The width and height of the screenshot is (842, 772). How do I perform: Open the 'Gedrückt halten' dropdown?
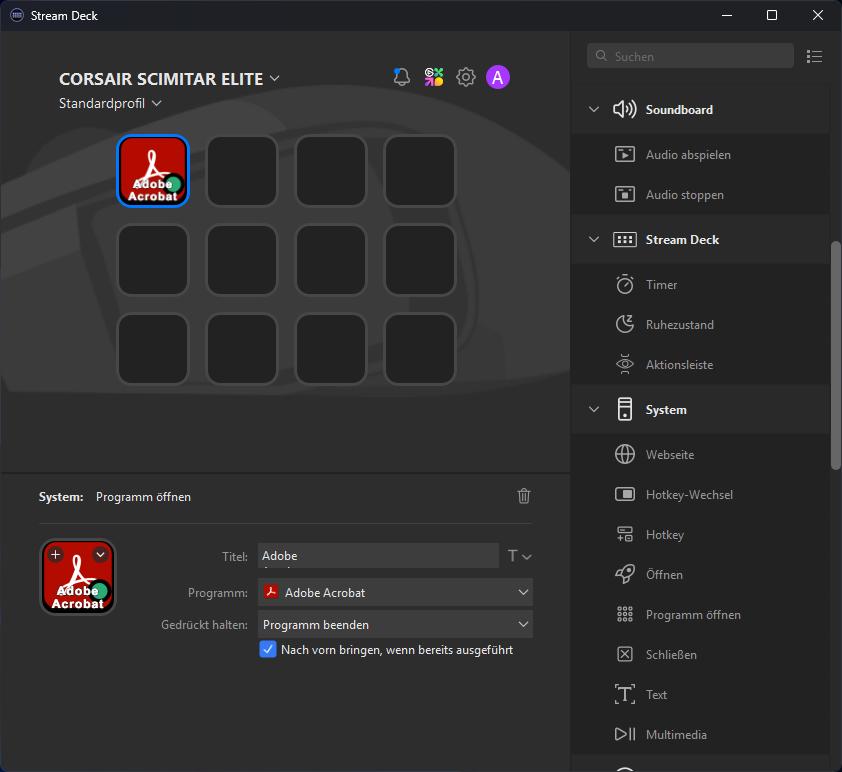coord(395,625)
